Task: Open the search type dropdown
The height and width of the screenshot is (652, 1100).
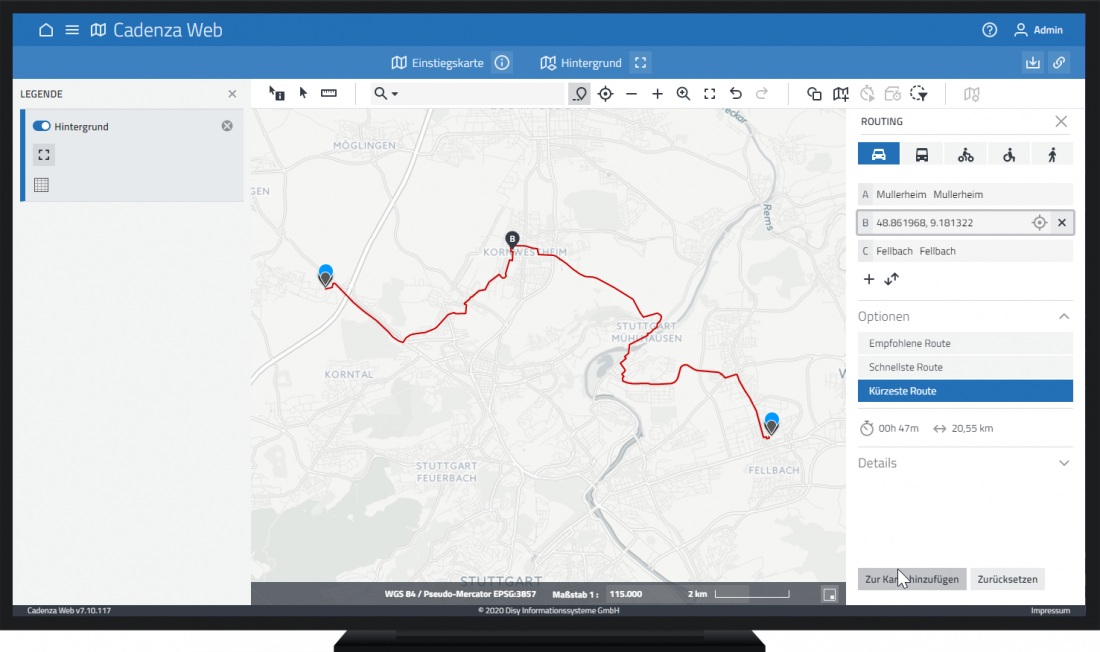Action: pos(395,93)
